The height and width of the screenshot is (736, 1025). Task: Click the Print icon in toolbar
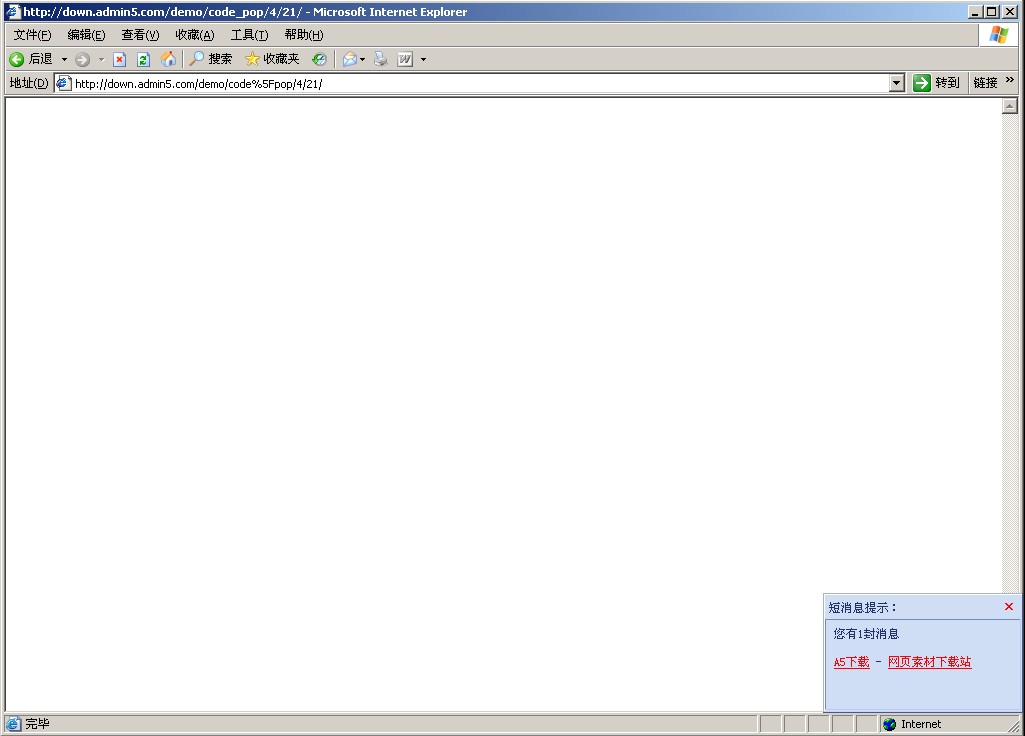coord(381,59)
